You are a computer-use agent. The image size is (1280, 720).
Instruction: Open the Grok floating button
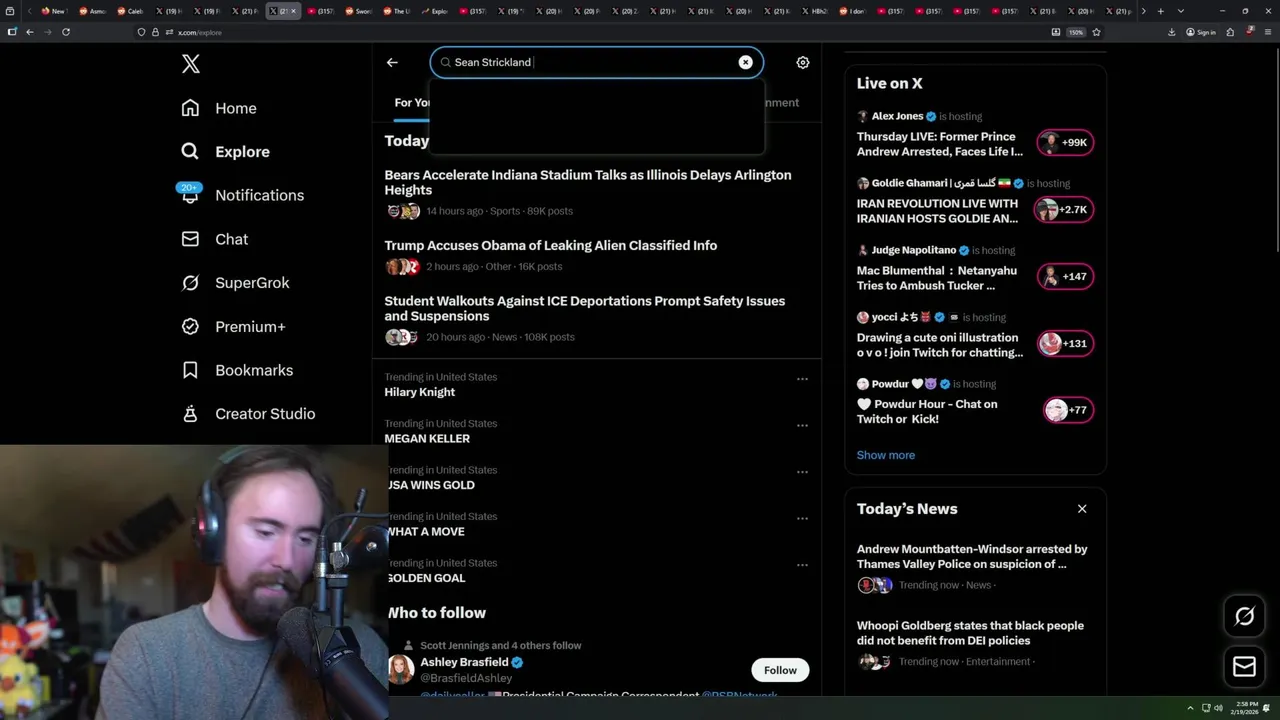(1244, 616)
